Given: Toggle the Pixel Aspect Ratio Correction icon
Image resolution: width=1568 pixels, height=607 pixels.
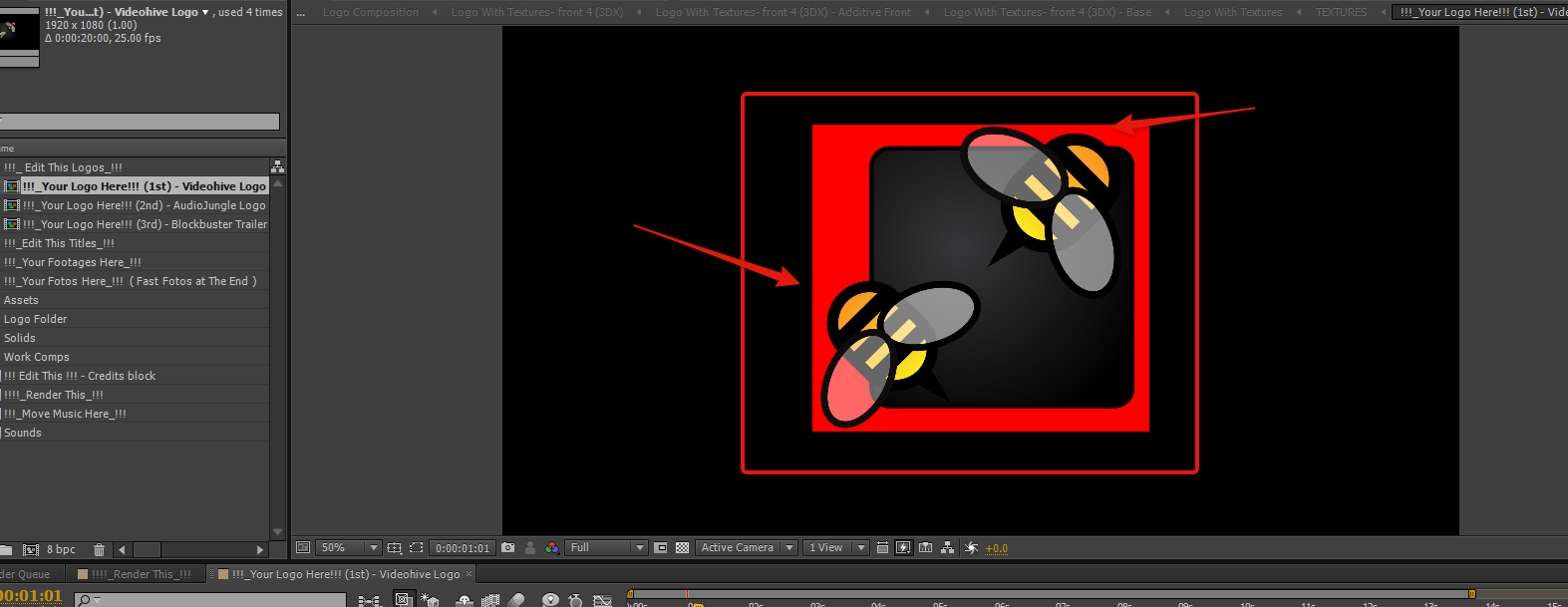Looking at the screenshot, I should [882, 548].
